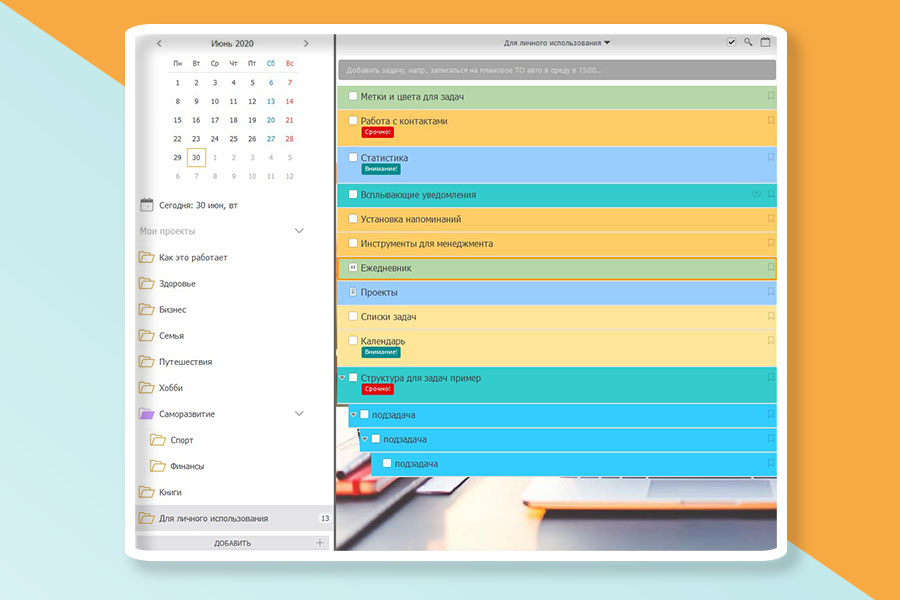Screen dimensions: 900x600
Task: Tick the Списки задач checkbox
Action: pos(352,316)
